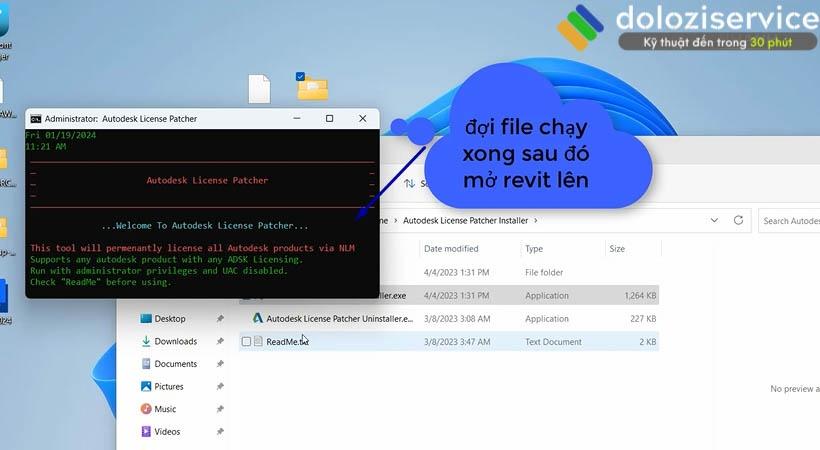Click the command prompt icon in the title bar

(x=35, y=118)
